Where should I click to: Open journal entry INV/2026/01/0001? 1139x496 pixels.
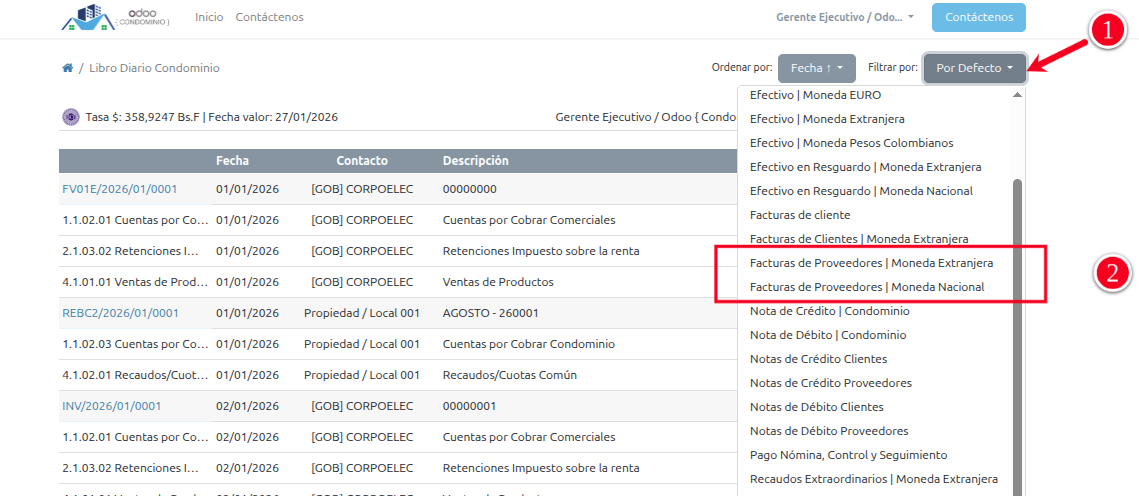pyautogui.click(x=111, y=406)
